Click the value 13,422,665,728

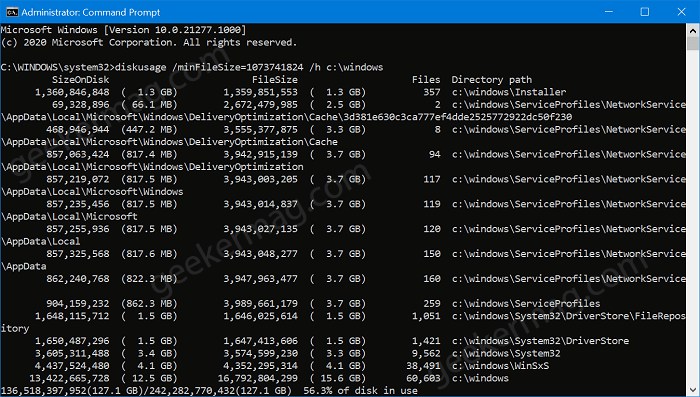pos(69,379)
